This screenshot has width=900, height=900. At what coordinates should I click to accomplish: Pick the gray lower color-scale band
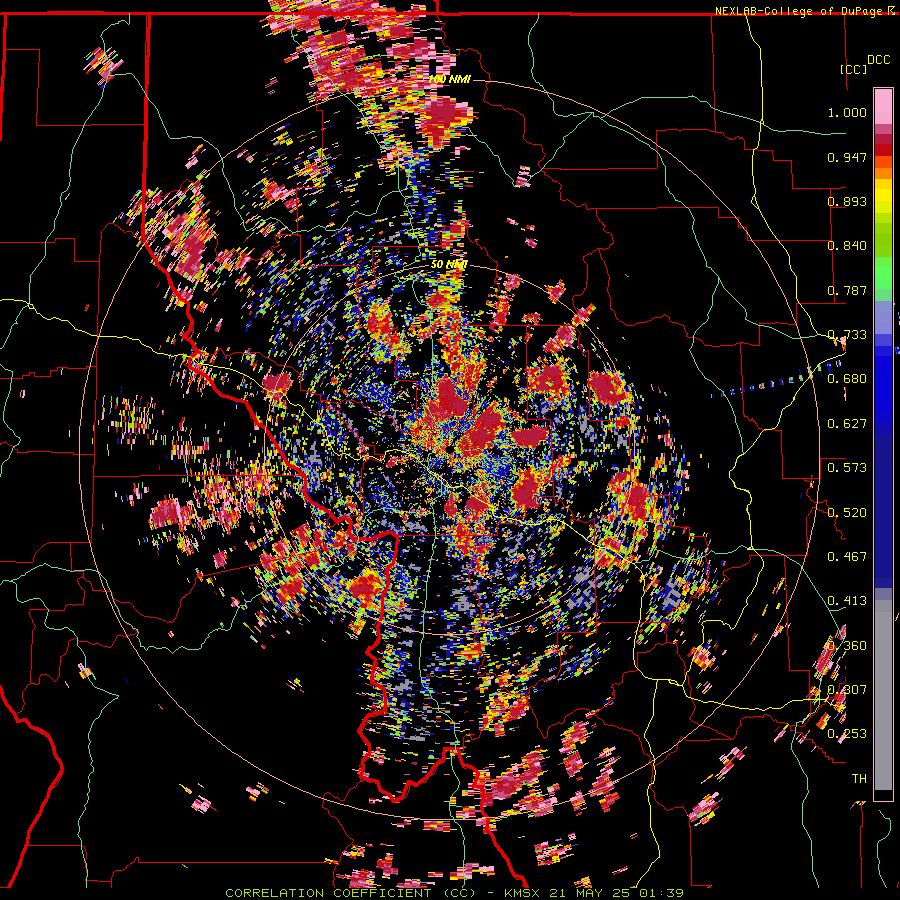point(883,695)
